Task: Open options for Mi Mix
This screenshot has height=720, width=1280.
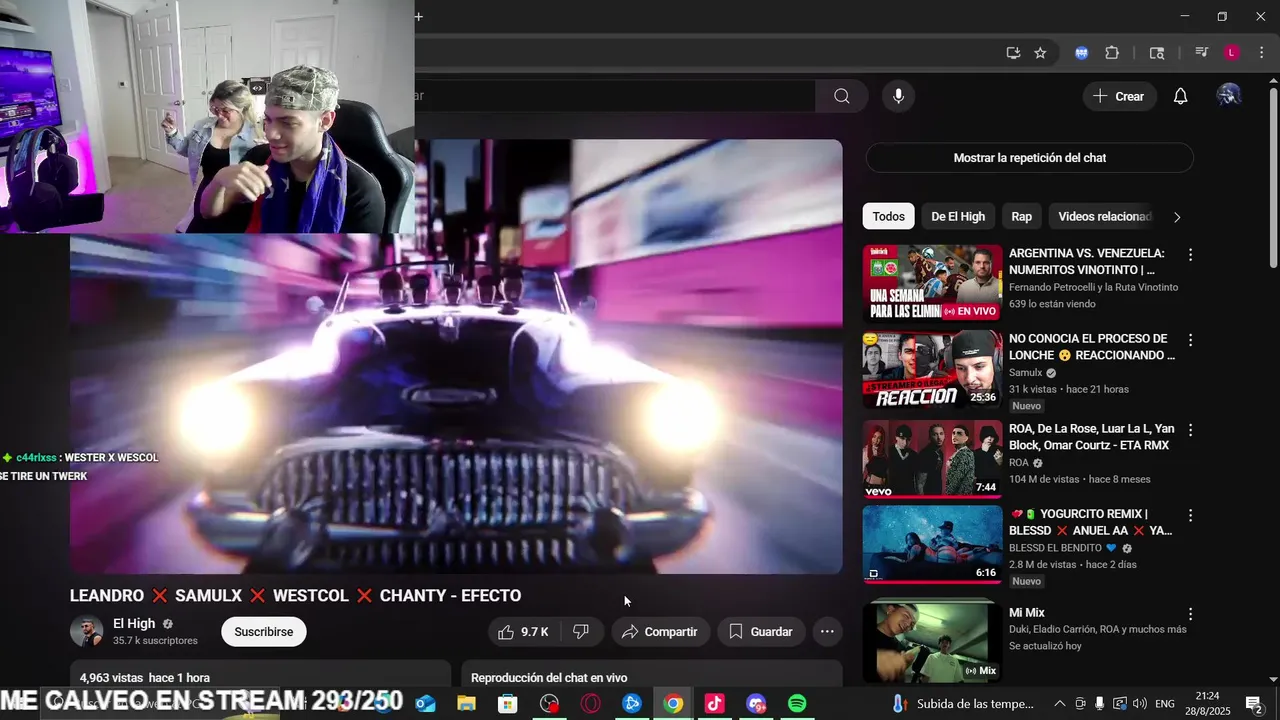Action: click(x=1190, y=614)
